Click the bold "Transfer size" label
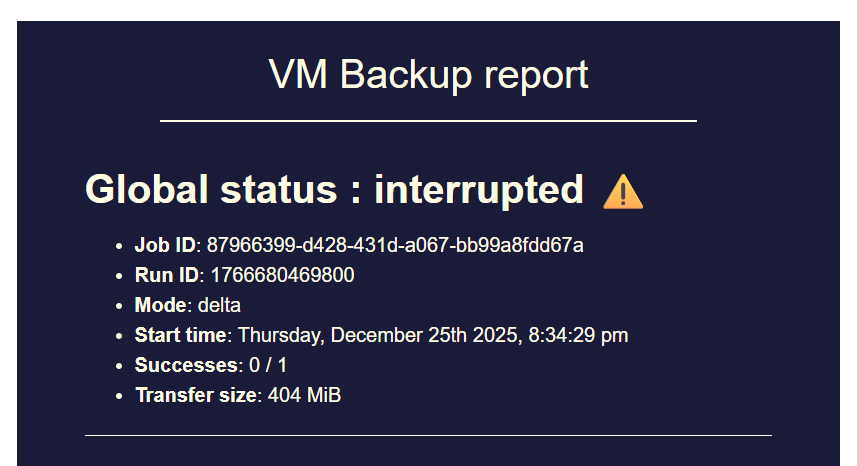 (195, 395)
